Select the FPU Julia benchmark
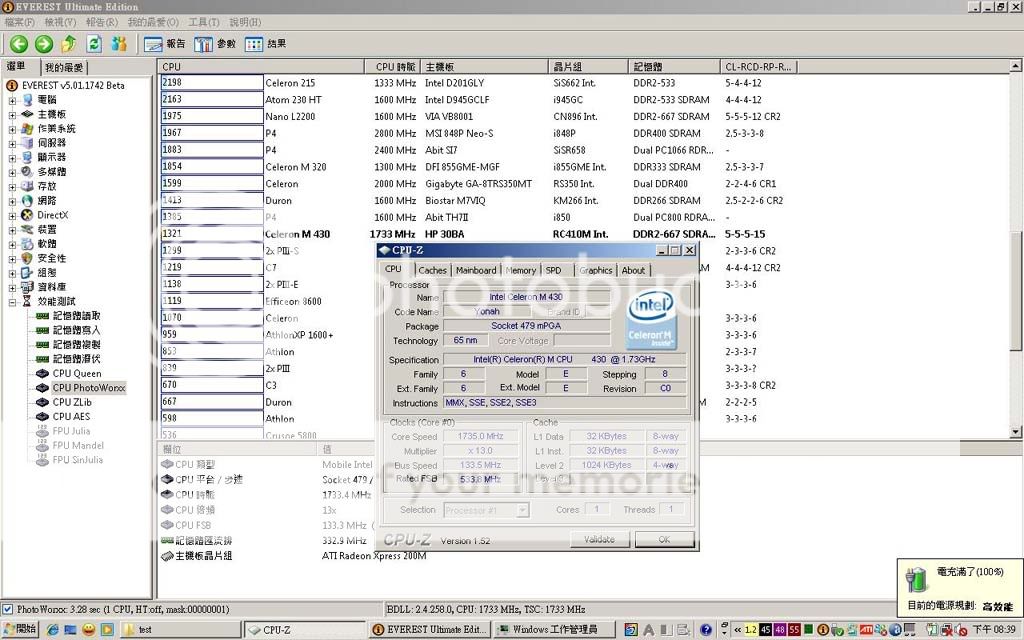 coord(71,431)
